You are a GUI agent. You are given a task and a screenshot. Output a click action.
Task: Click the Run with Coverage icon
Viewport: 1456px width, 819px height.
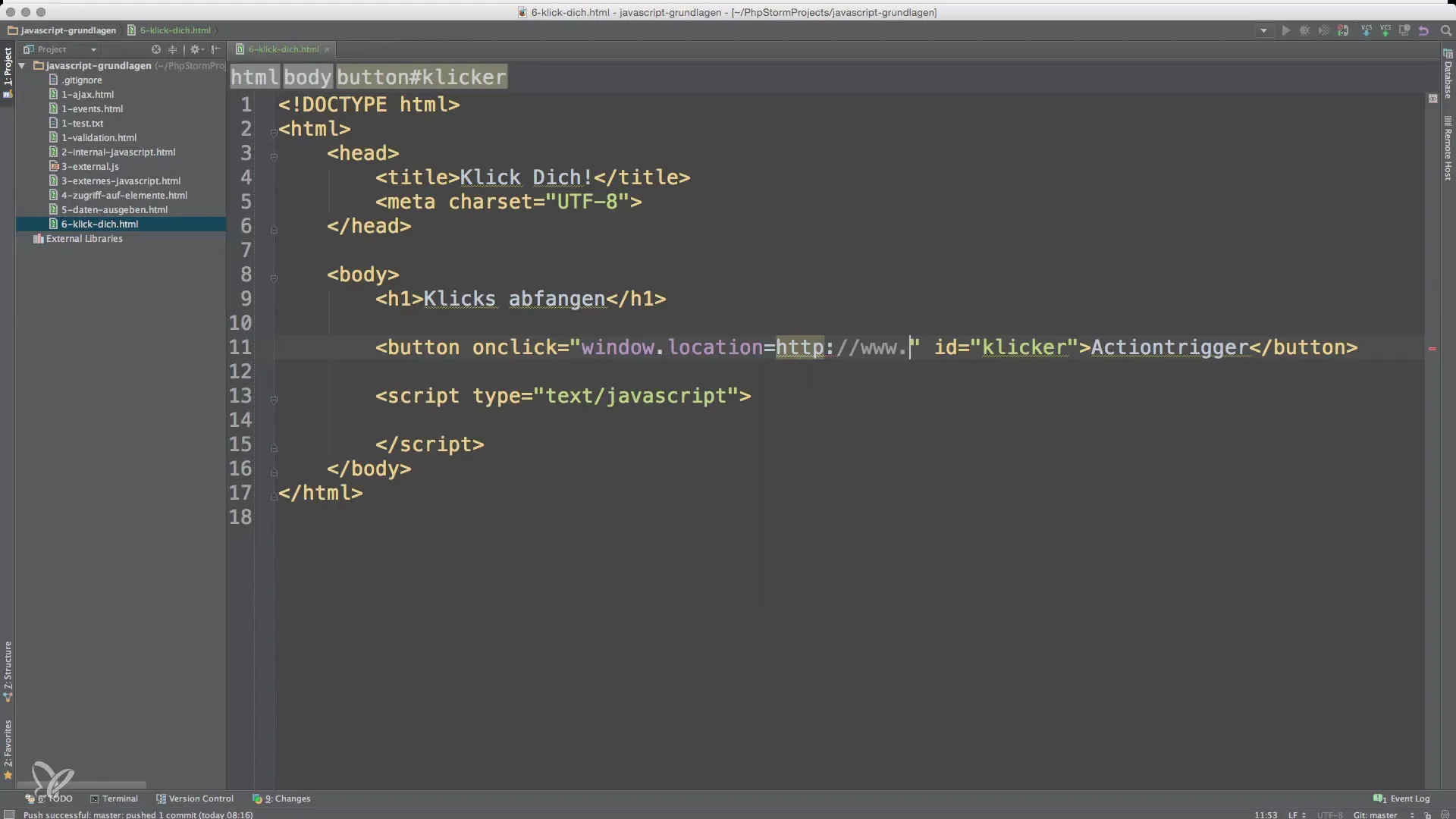point(1323,31)
